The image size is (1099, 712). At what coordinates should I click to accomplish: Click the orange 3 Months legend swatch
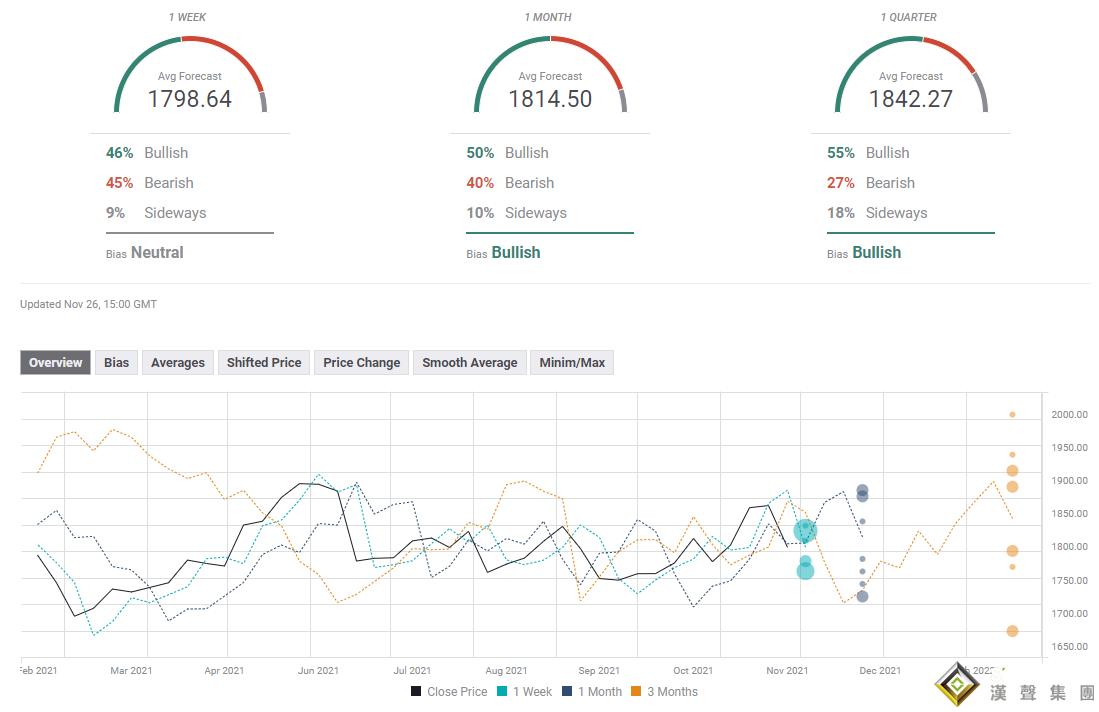tap(636, 692)
